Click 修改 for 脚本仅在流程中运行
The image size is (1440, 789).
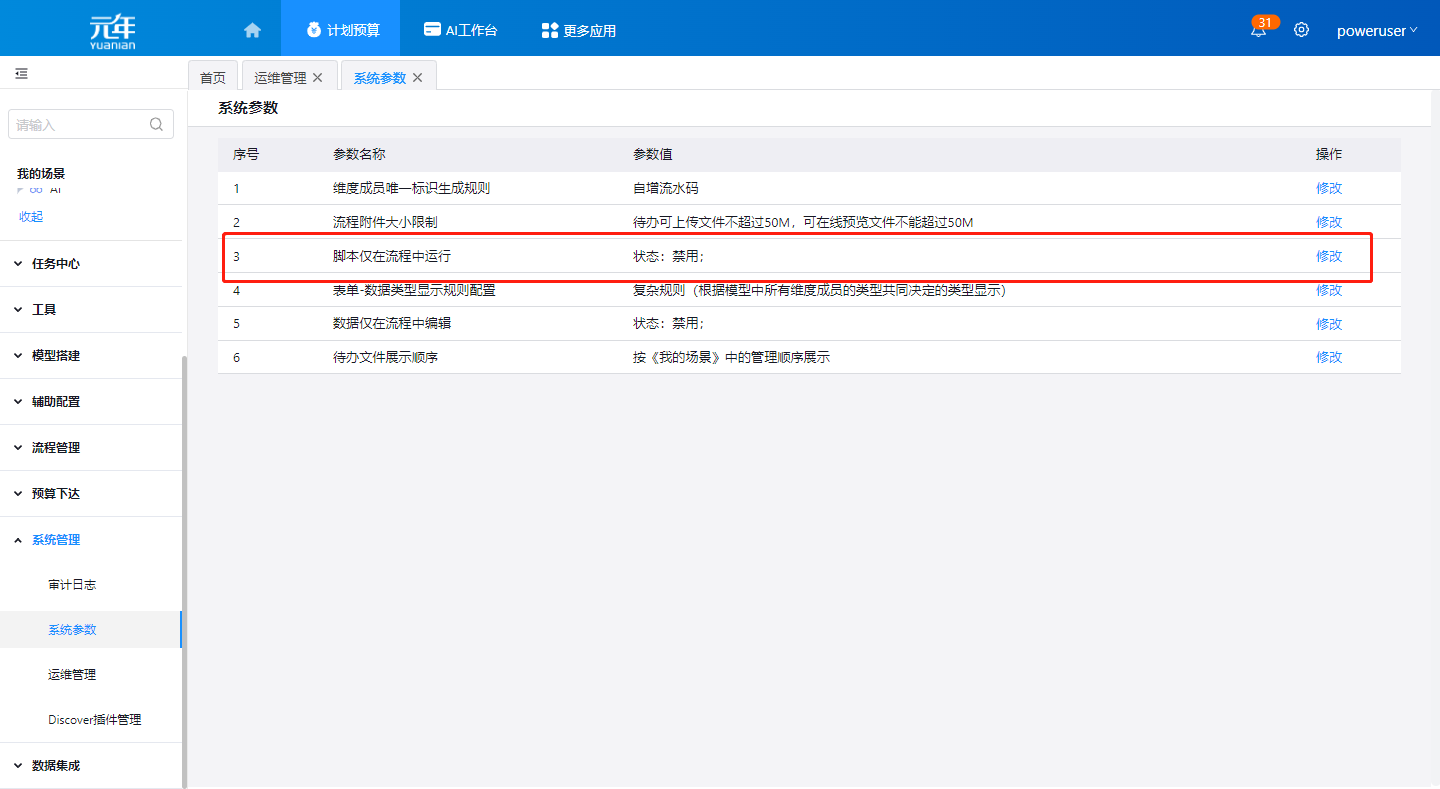point(1328,256)
